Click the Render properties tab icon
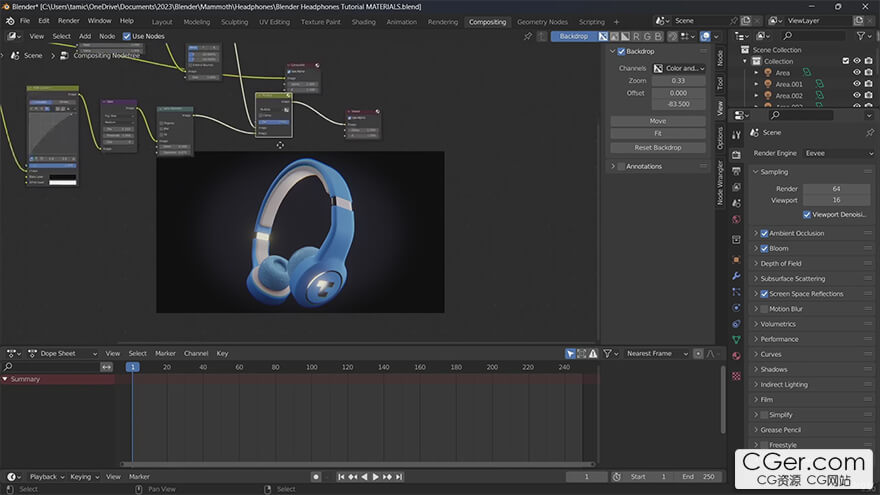This screenshot has height=495, width=880. [736, 154]
